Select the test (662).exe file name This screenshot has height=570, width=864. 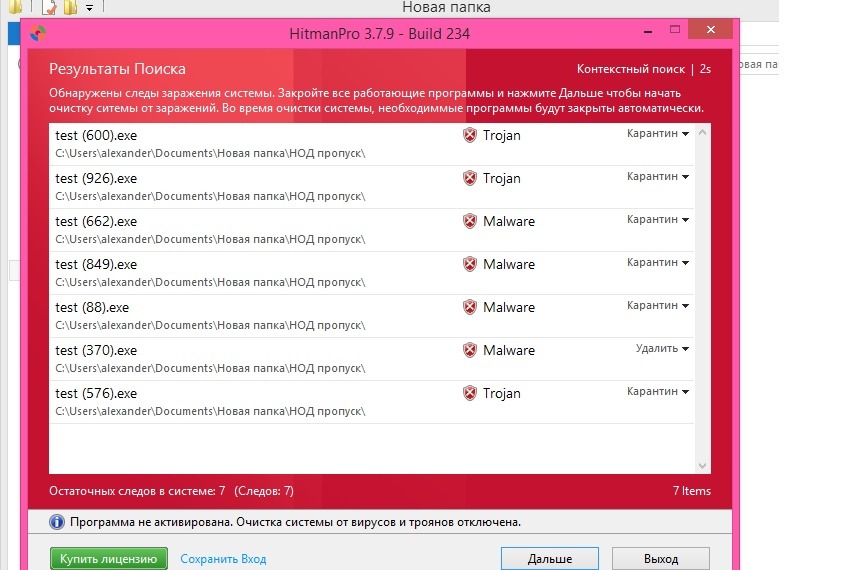click(x=96, y=221)
